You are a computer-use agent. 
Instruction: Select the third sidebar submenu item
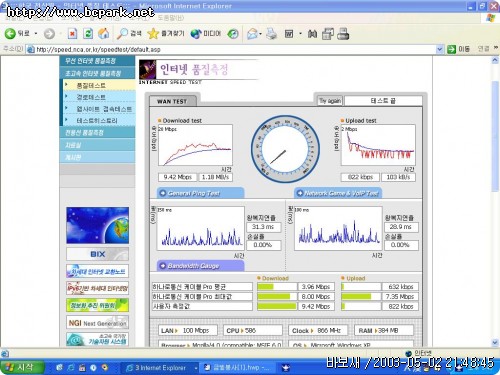[x=99, y=109]
